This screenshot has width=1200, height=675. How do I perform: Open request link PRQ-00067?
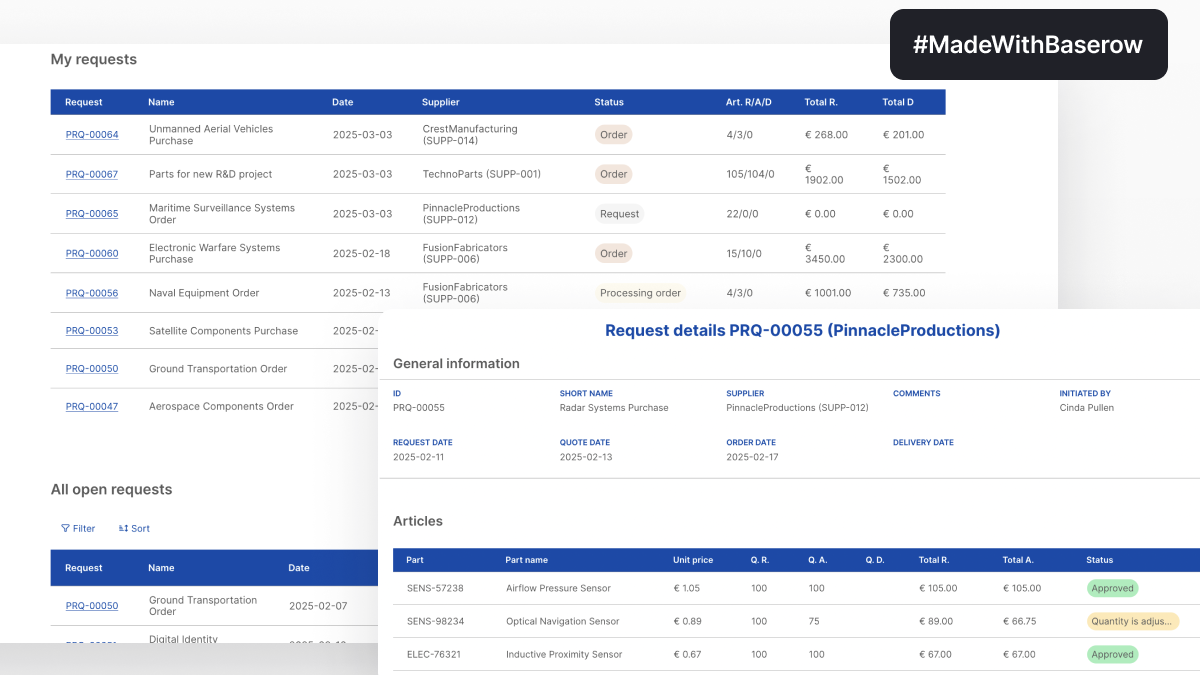[92, 174]
